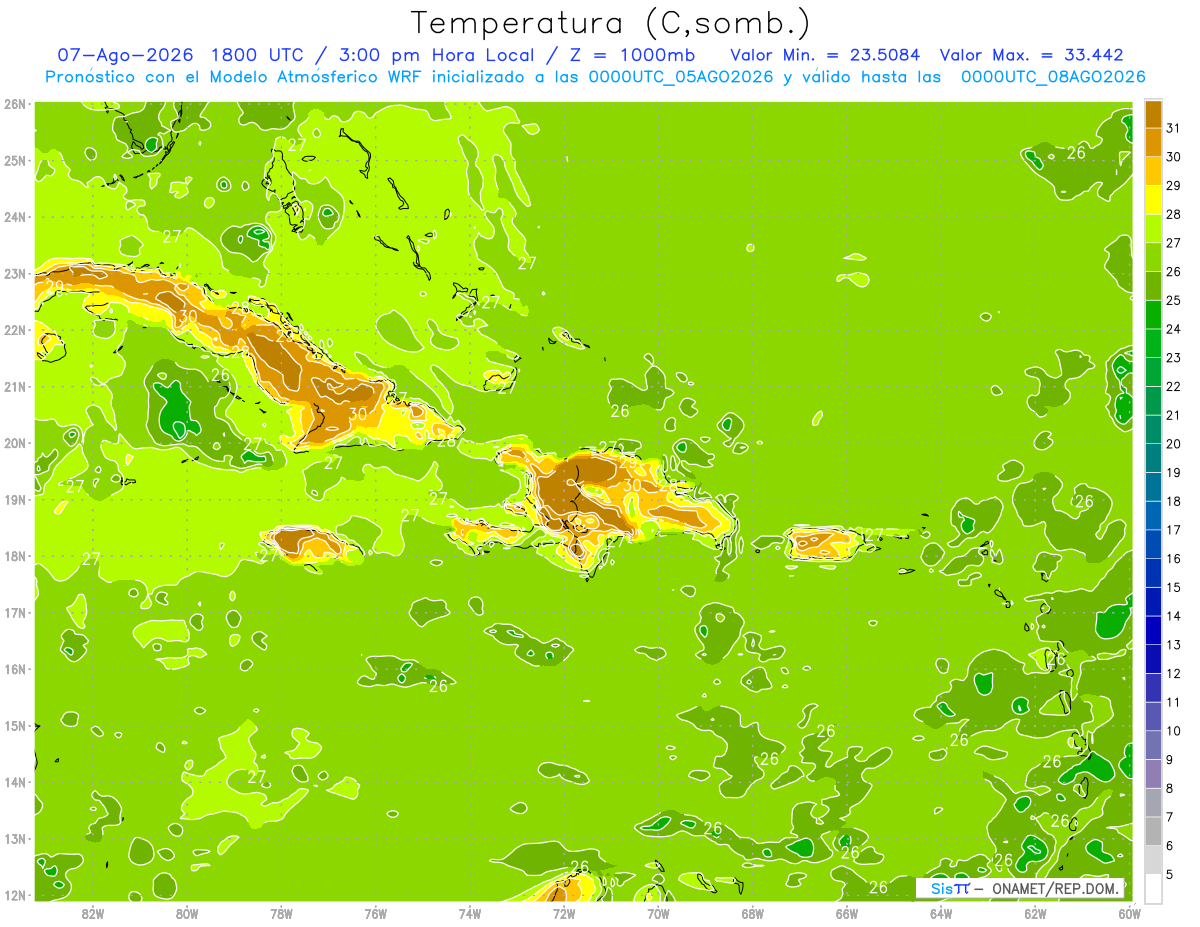Click the "28" contour label near eastern Cuba
The height and width of the screenshot is (927, 1200).
pyautogui.click(x=446, y=440)
